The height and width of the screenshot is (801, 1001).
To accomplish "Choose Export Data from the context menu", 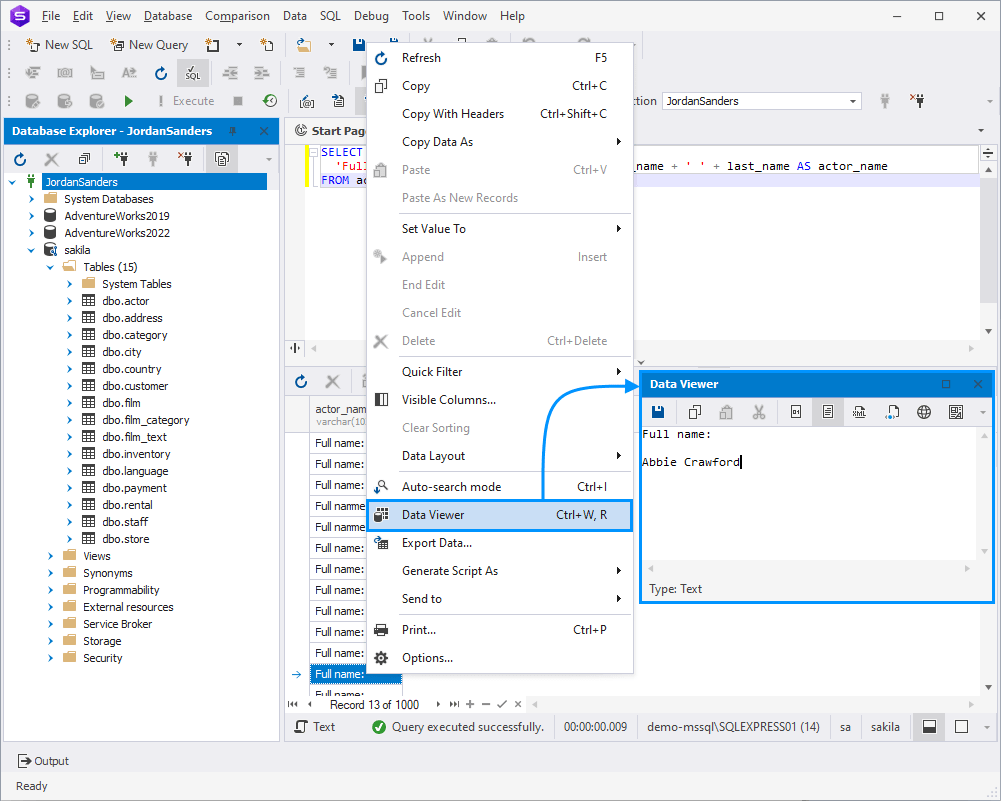I will pos(438,543).
